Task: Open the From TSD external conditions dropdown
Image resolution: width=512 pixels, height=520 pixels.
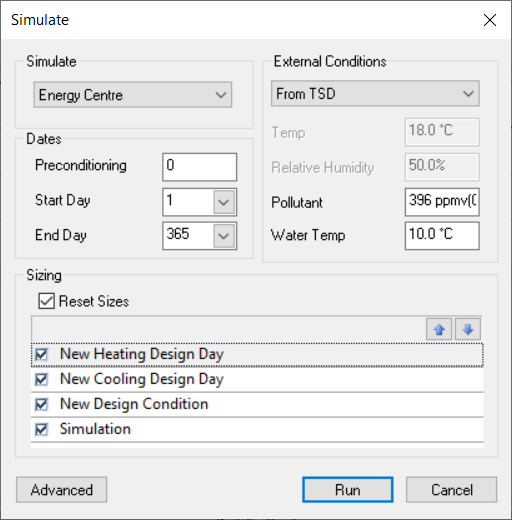Action: [375, 94]
